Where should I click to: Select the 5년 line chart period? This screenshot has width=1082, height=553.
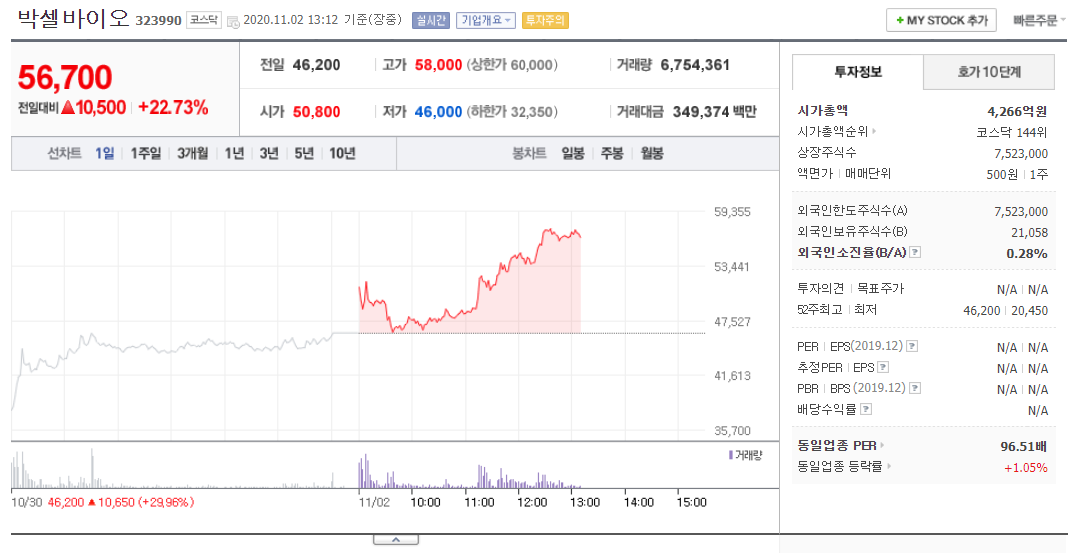(304, 153)
